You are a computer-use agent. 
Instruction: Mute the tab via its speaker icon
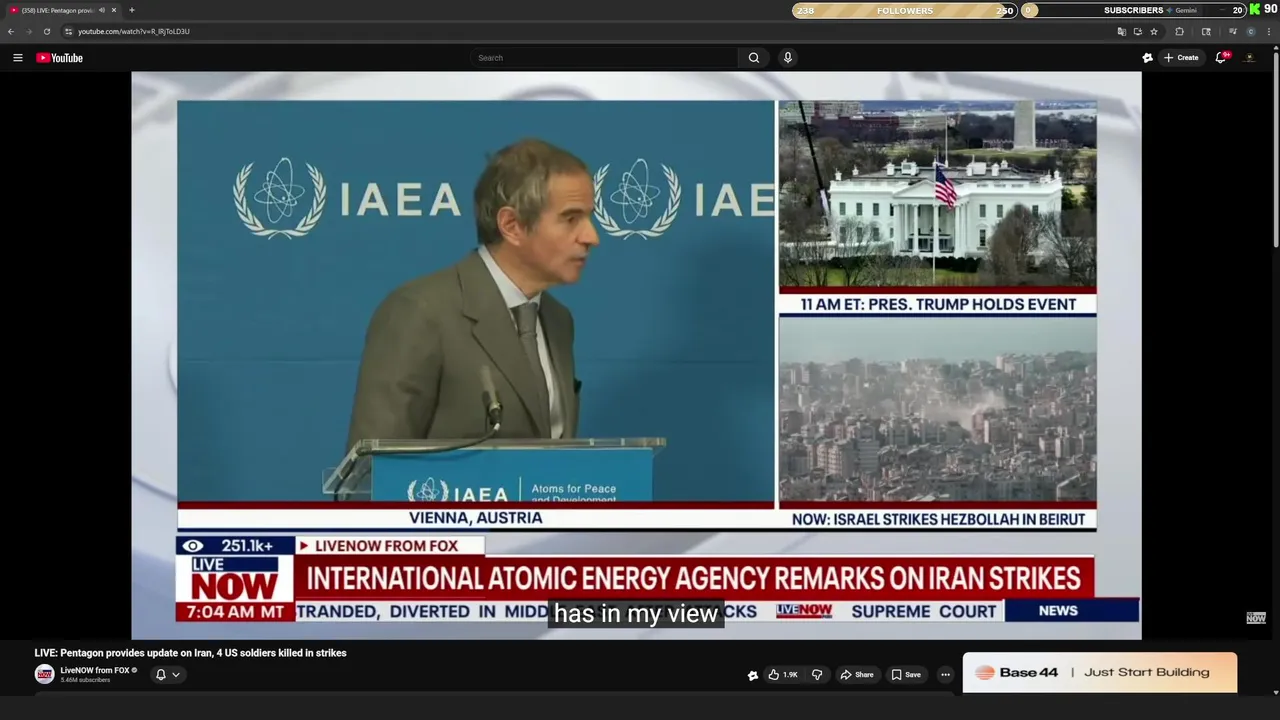click(x=101, y=10)
